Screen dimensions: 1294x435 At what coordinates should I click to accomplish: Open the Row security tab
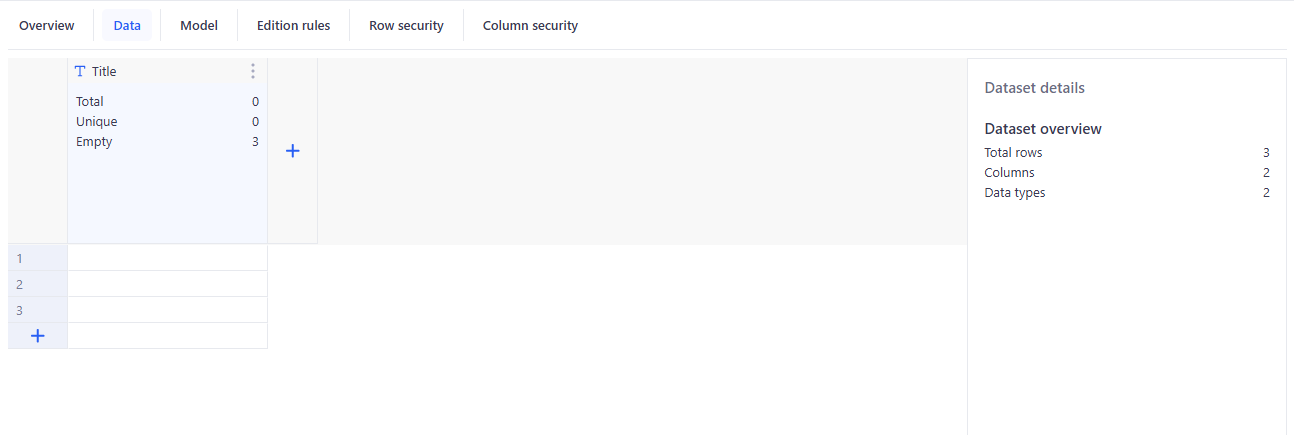pyautogui.click(x=406, y=26)
